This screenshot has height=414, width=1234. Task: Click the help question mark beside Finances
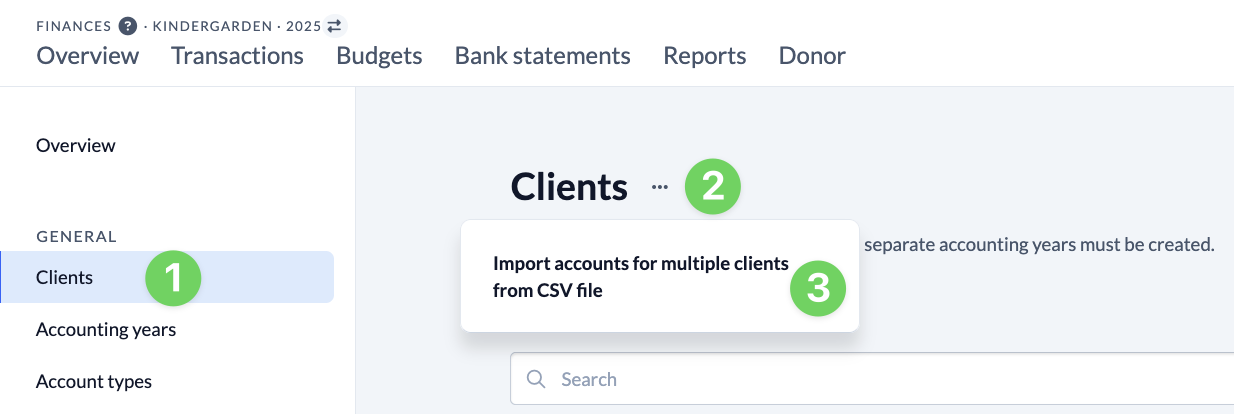[127, 26]
